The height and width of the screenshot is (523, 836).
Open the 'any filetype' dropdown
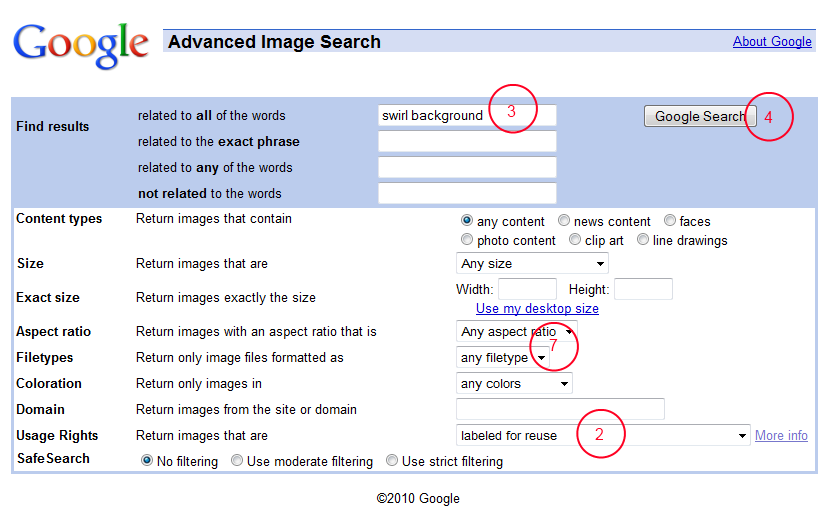point(503,357)
